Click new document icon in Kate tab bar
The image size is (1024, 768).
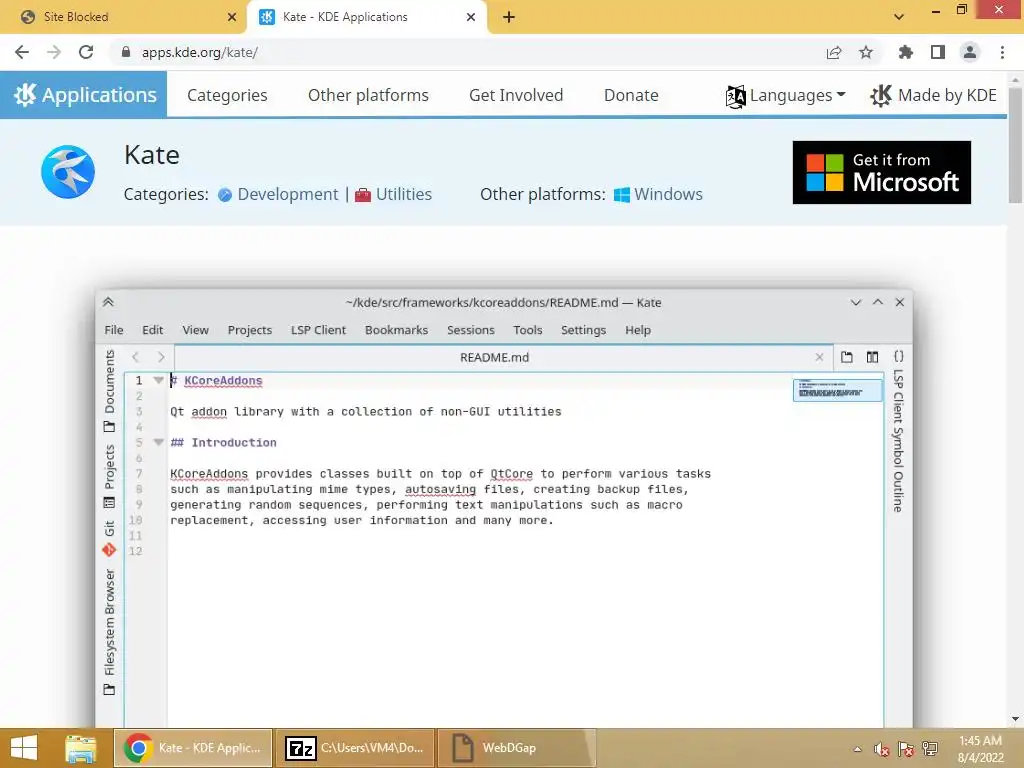(x=847, y=357)
